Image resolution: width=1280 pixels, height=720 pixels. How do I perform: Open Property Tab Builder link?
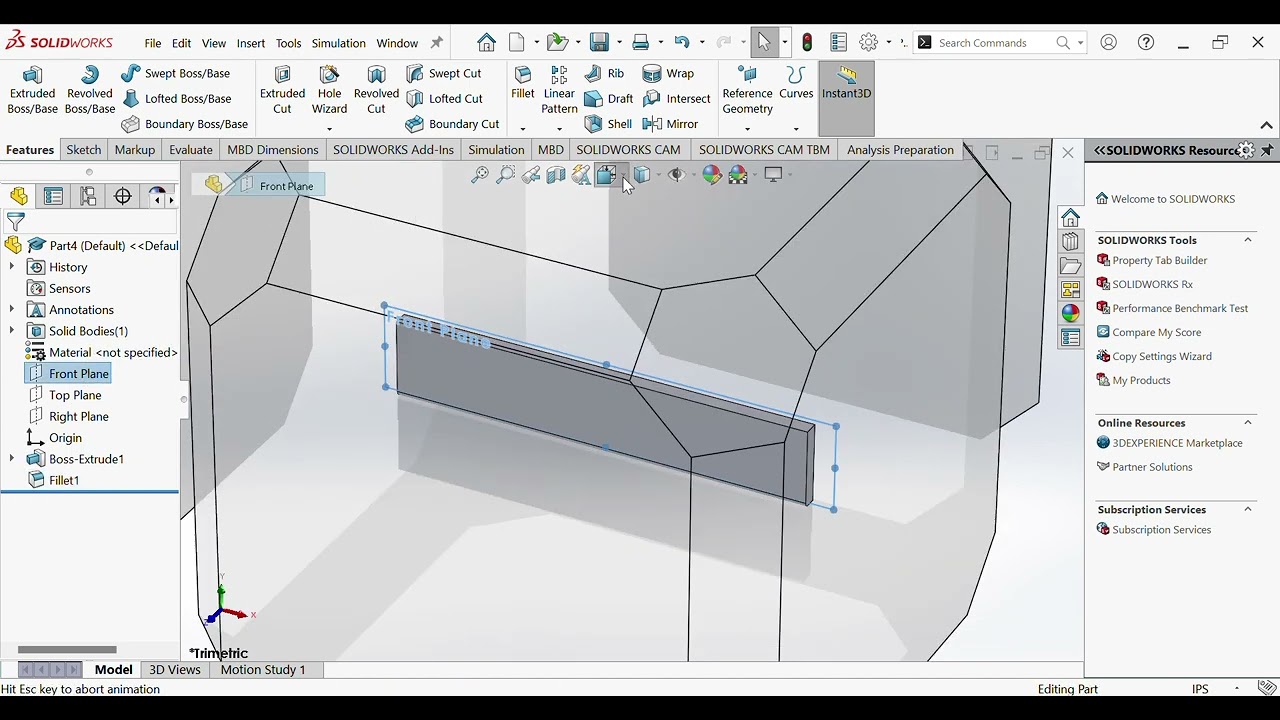[1160, 261]
